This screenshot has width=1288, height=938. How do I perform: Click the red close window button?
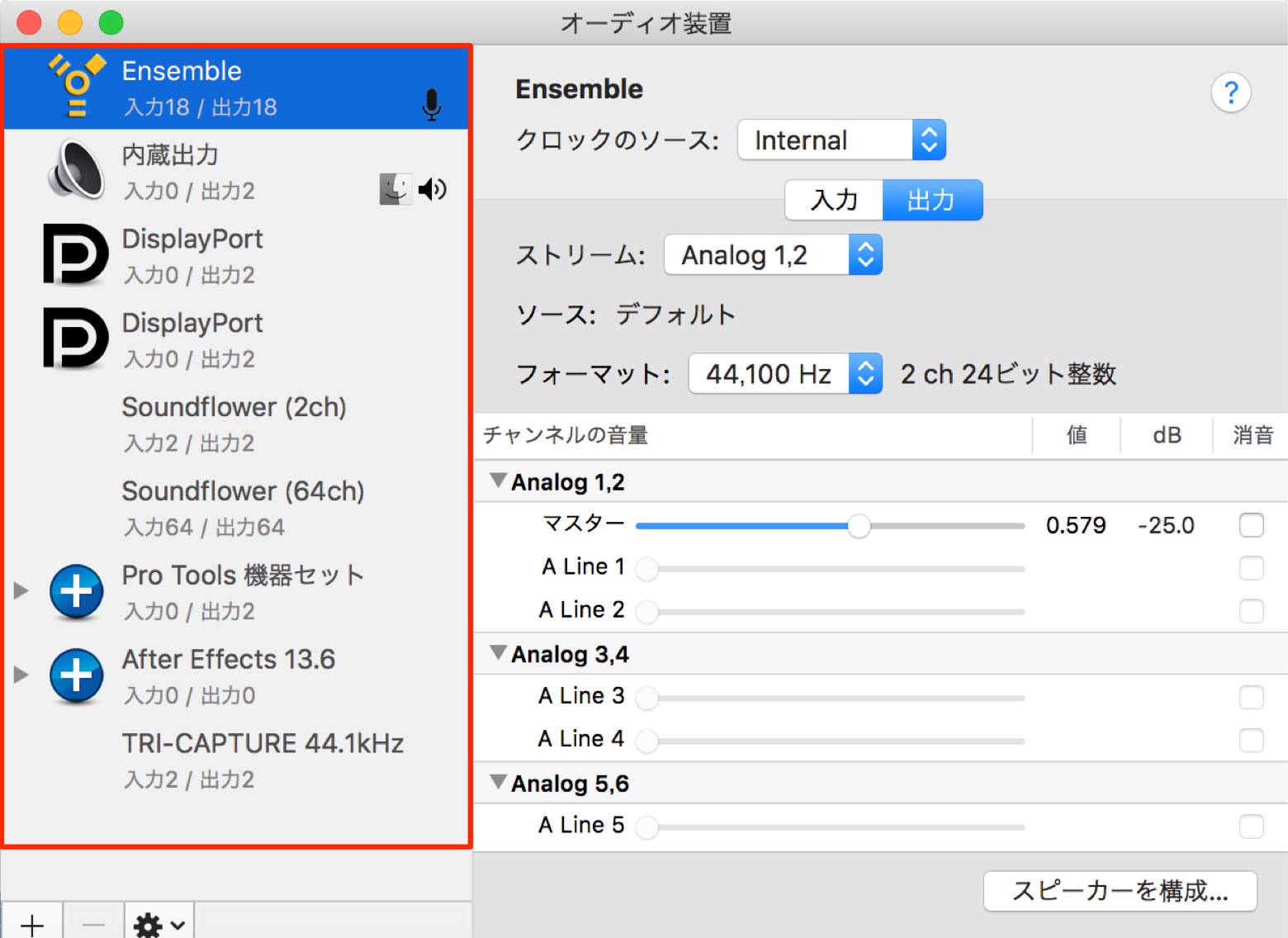coord(29,22)
